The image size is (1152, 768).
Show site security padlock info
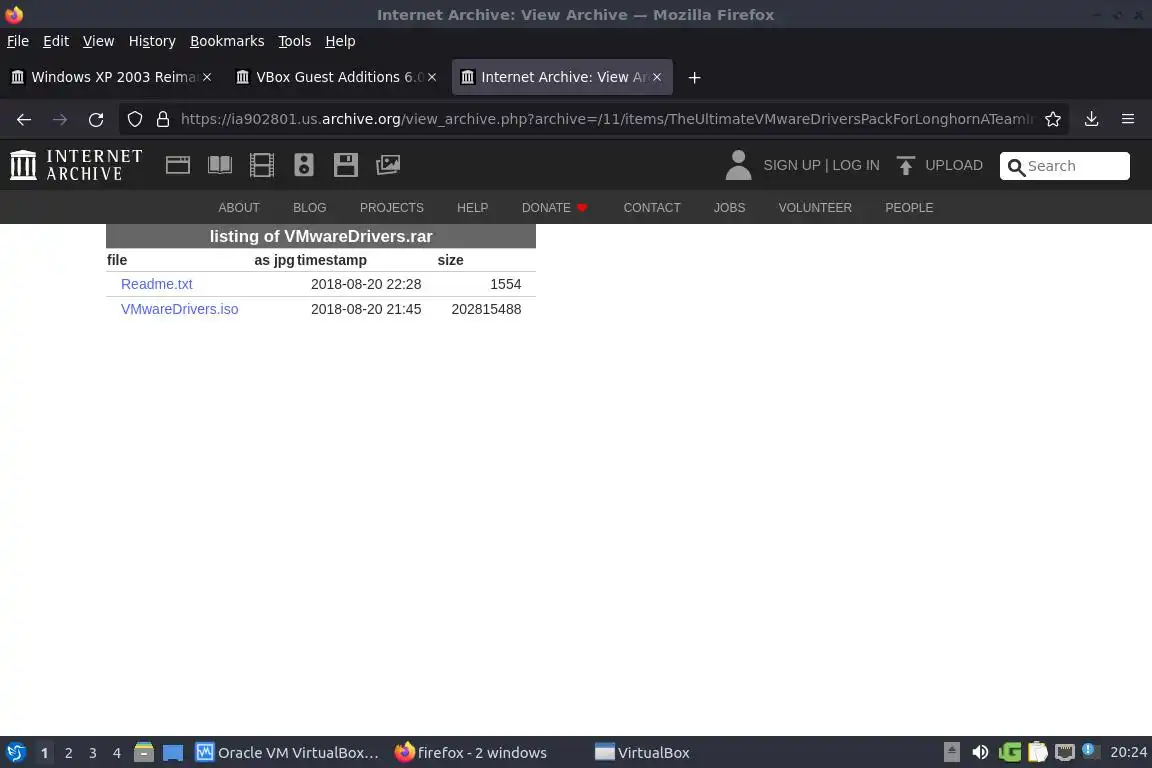click(x=163, y=119)
